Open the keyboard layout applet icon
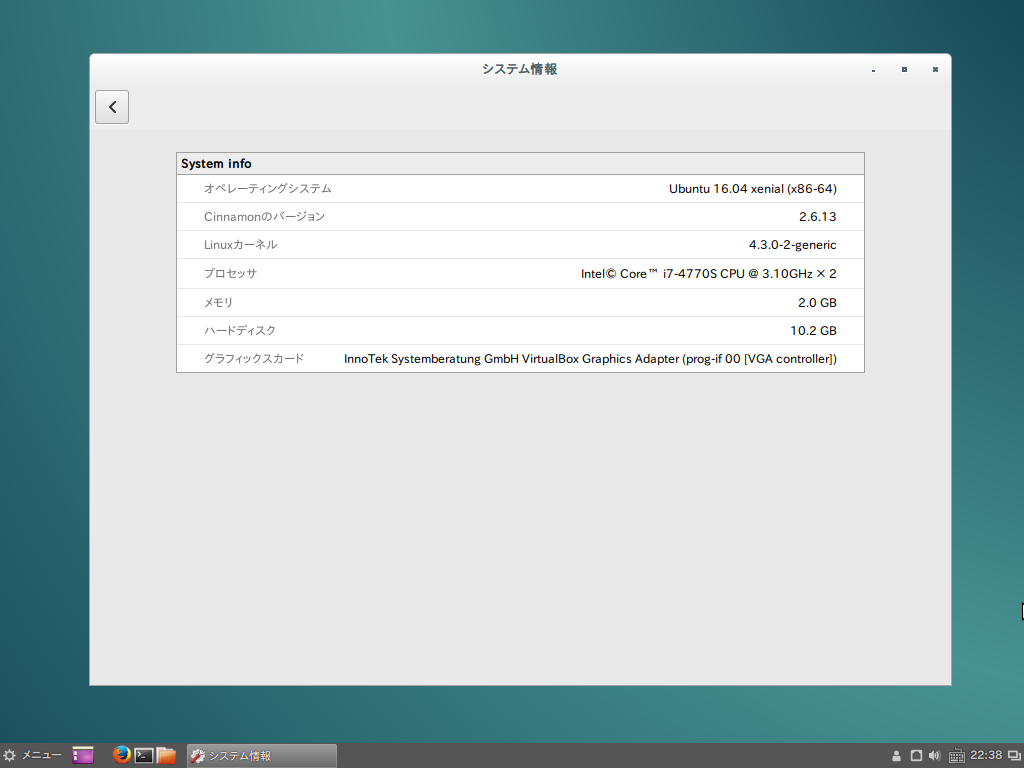 click(956, 756)
